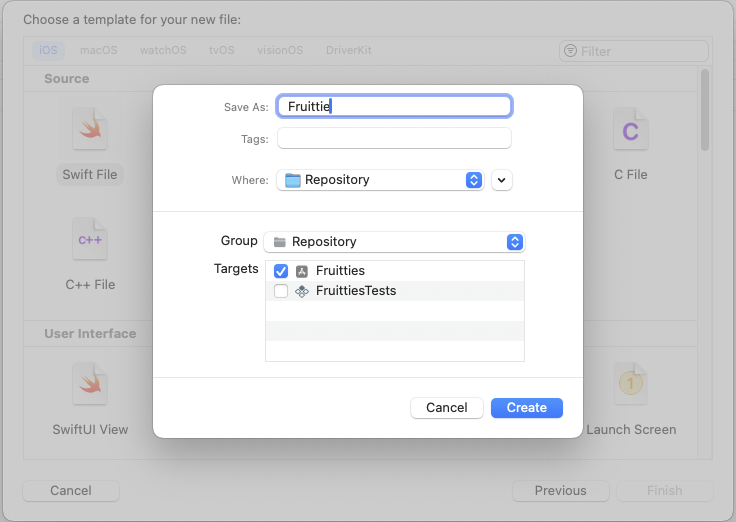Select the Swift File template icon
The width and height of the screenshot is (736, 522).
(90, 130)
